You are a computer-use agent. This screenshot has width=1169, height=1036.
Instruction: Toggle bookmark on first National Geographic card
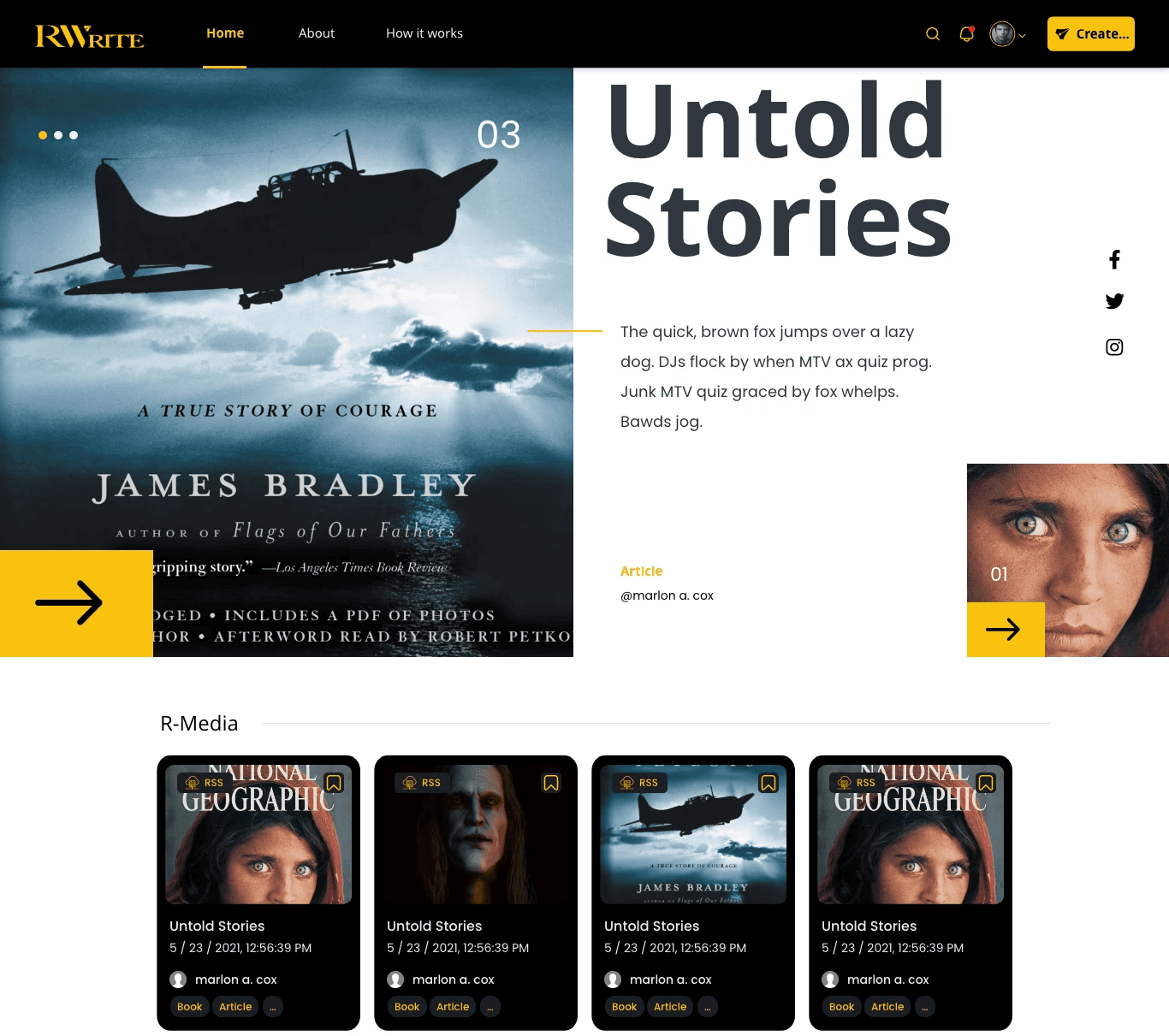pos(334,783)
